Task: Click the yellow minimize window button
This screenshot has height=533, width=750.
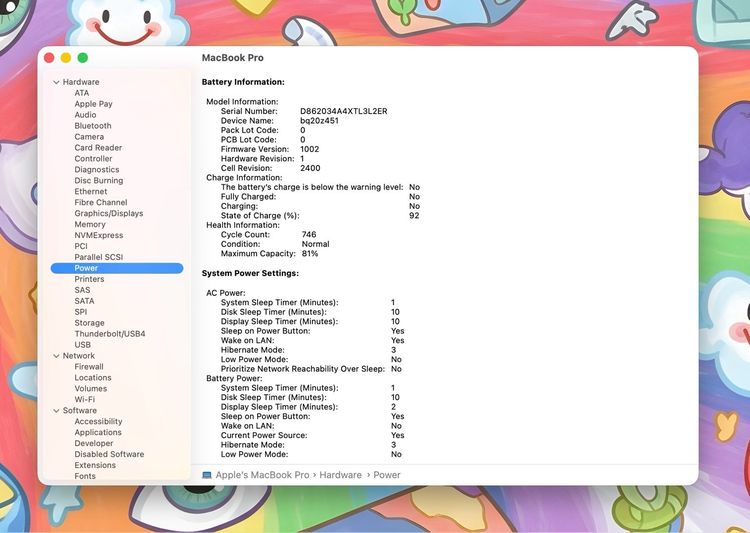Action: (x=66, y=58)
